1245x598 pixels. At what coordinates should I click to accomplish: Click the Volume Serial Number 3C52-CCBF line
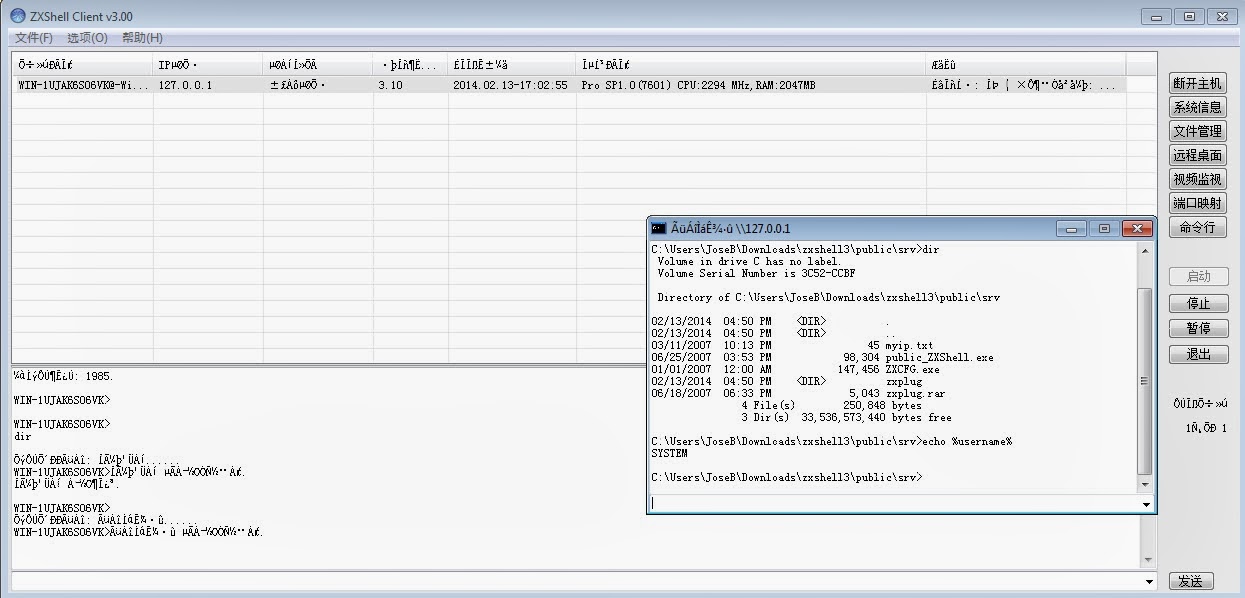coord(756,273)
